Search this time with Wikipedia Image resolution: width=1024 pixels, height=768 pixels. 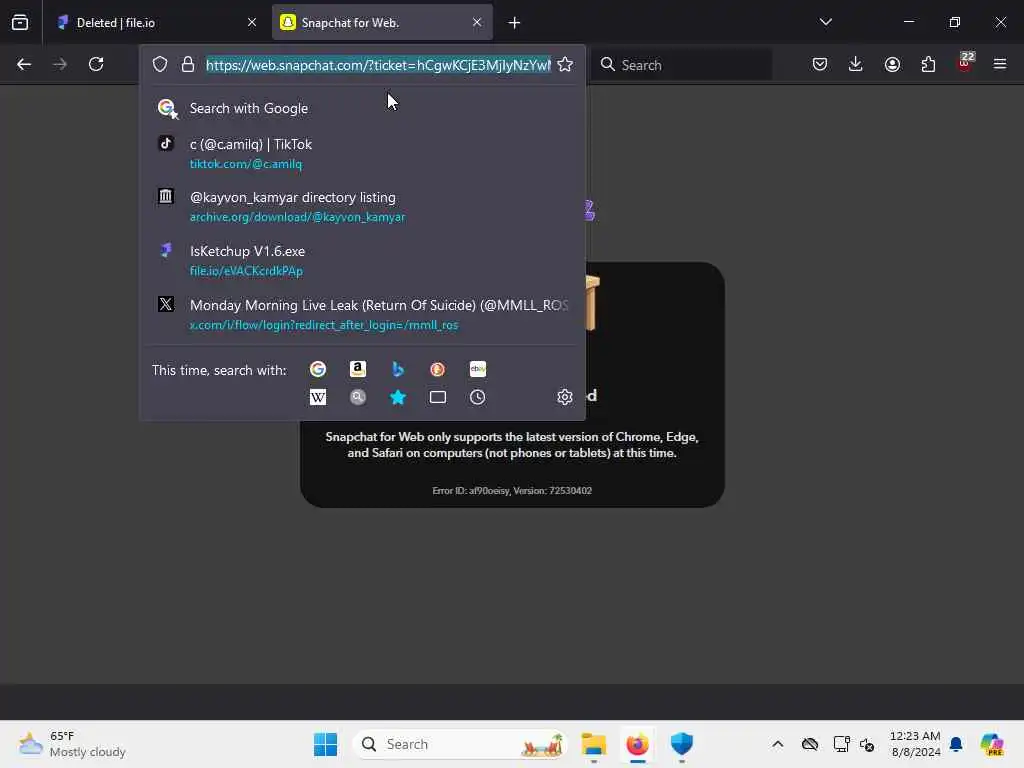318,397
